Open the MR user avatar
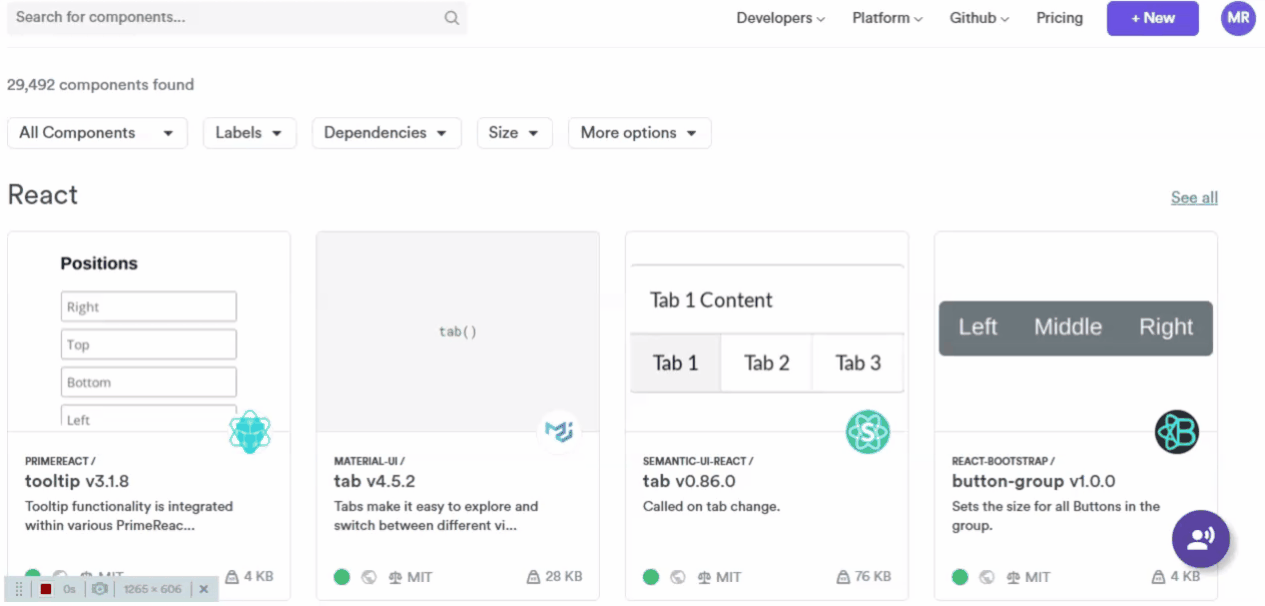 point(1238,18)
